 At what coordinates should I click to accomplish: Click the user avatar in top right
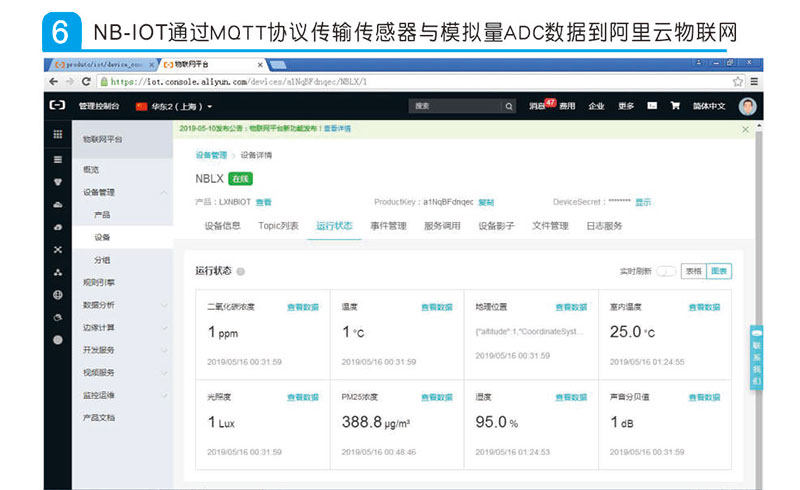click(747, 106)
